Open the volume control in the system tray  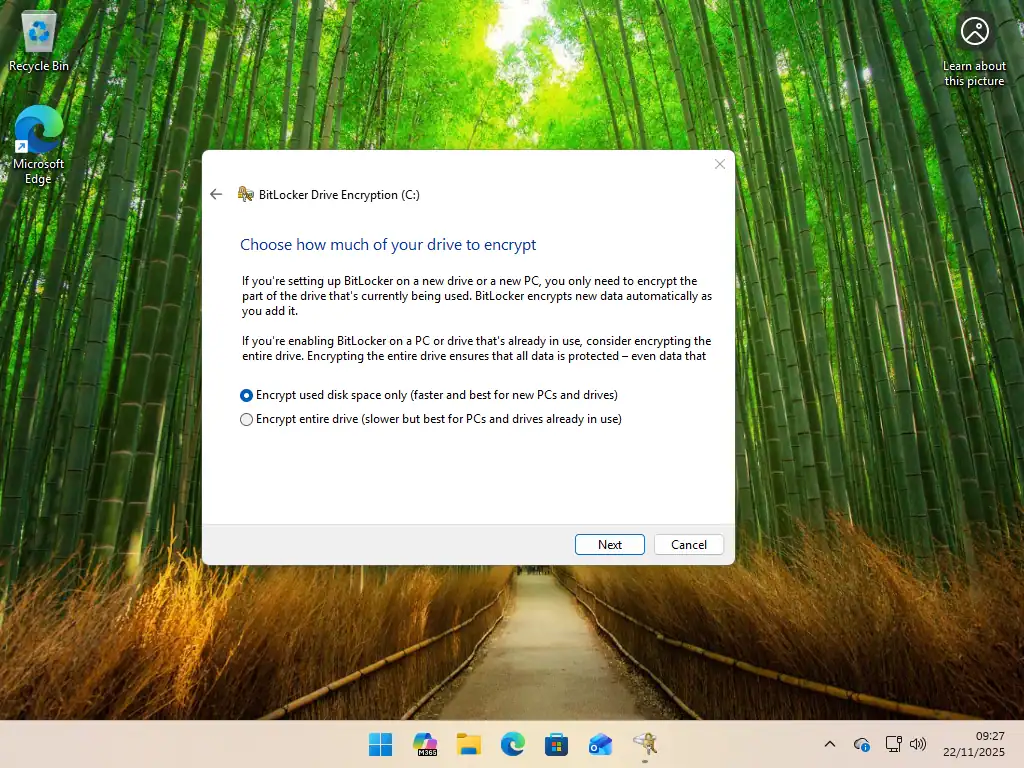pyautogui.click(x=917, y=744)
